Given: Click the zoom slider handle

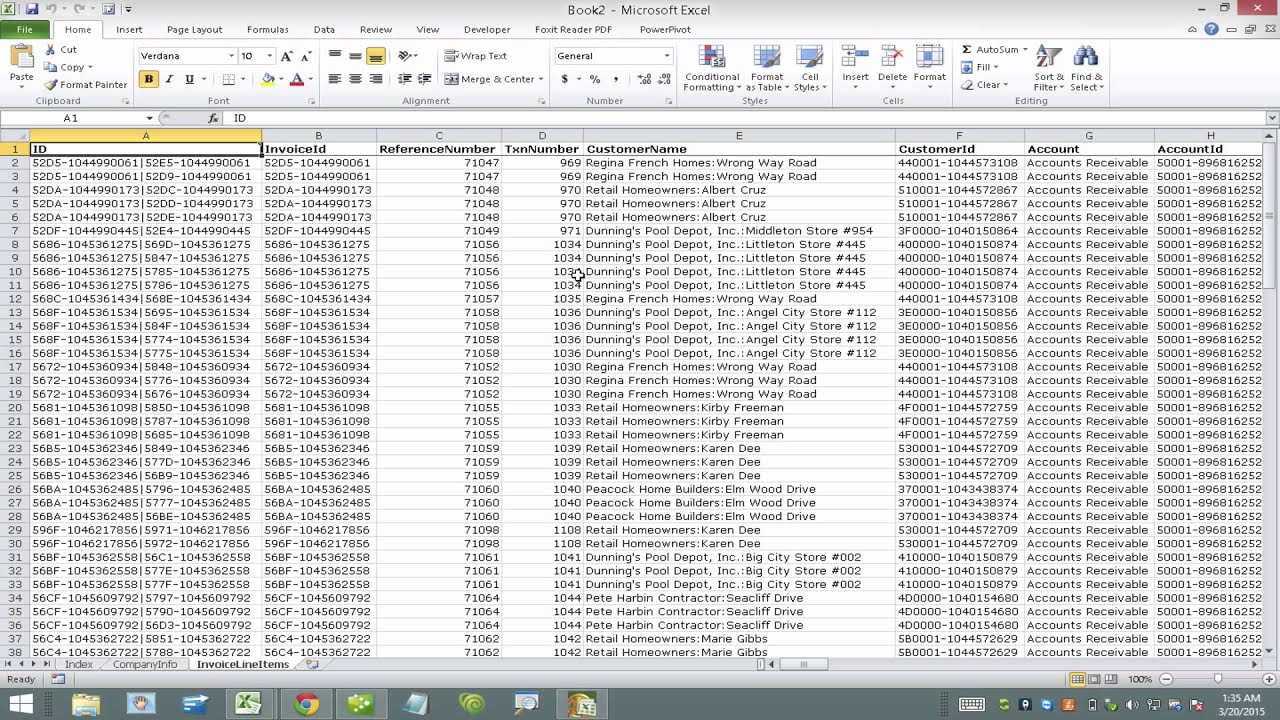Looking at the screenshot, I should click(1217, 679).
